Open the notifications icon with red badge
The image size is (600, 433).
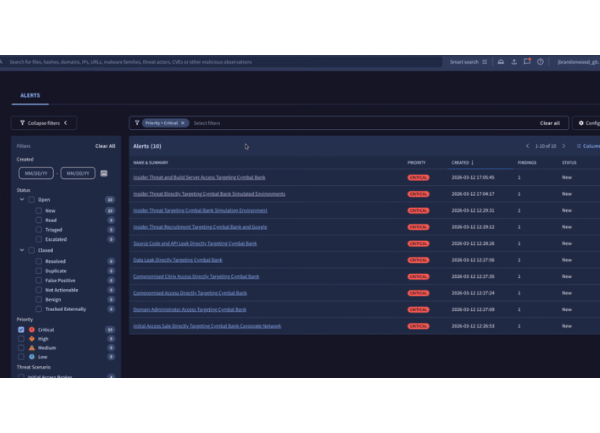[x=527, y=62]
